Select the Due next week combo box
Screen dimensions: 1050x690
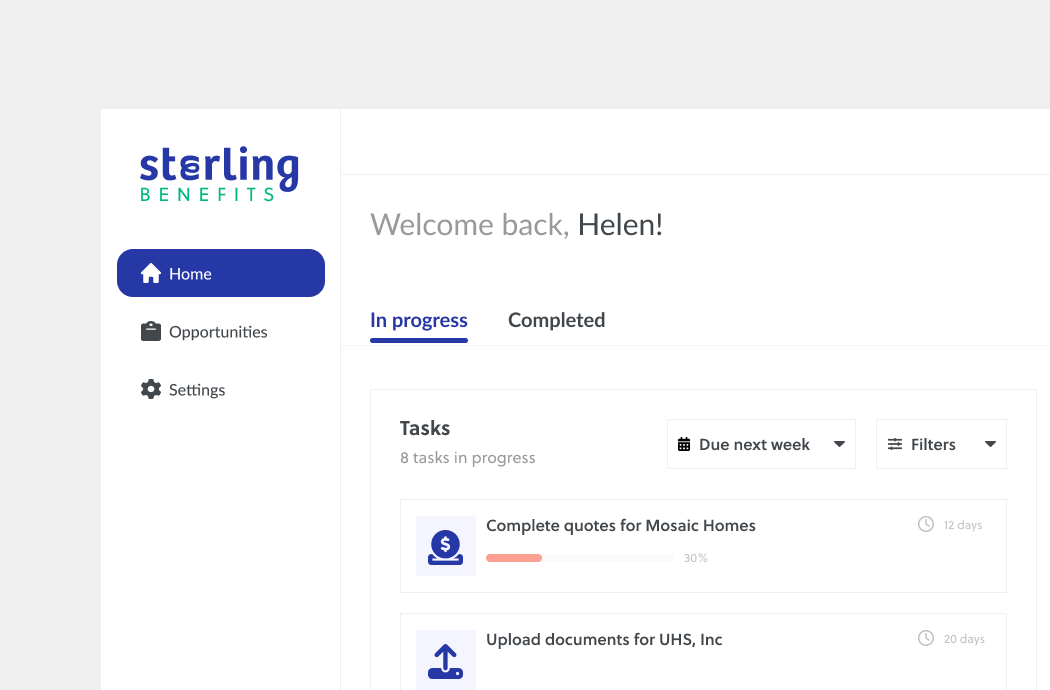755,445
